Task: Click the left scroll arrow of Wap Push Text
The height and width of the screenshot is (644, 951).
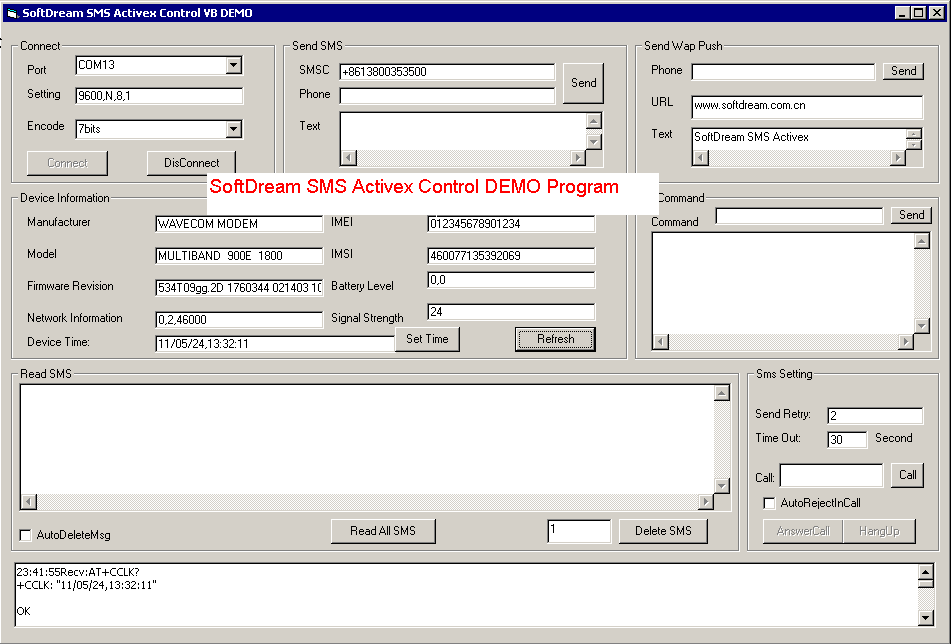Action: point(701,158)
